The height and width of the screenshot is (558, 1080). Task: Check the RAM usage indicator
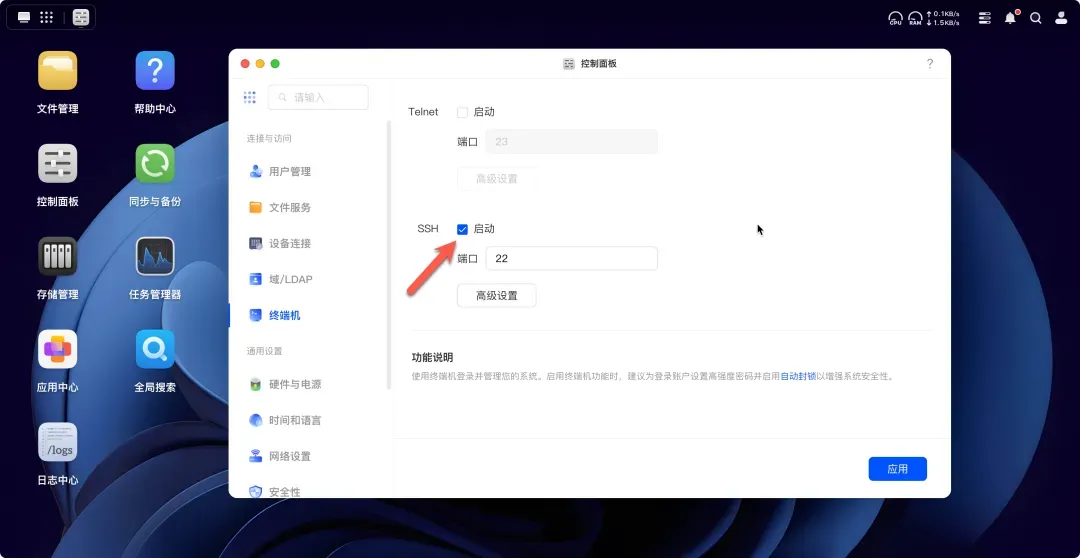coord(915,19)
